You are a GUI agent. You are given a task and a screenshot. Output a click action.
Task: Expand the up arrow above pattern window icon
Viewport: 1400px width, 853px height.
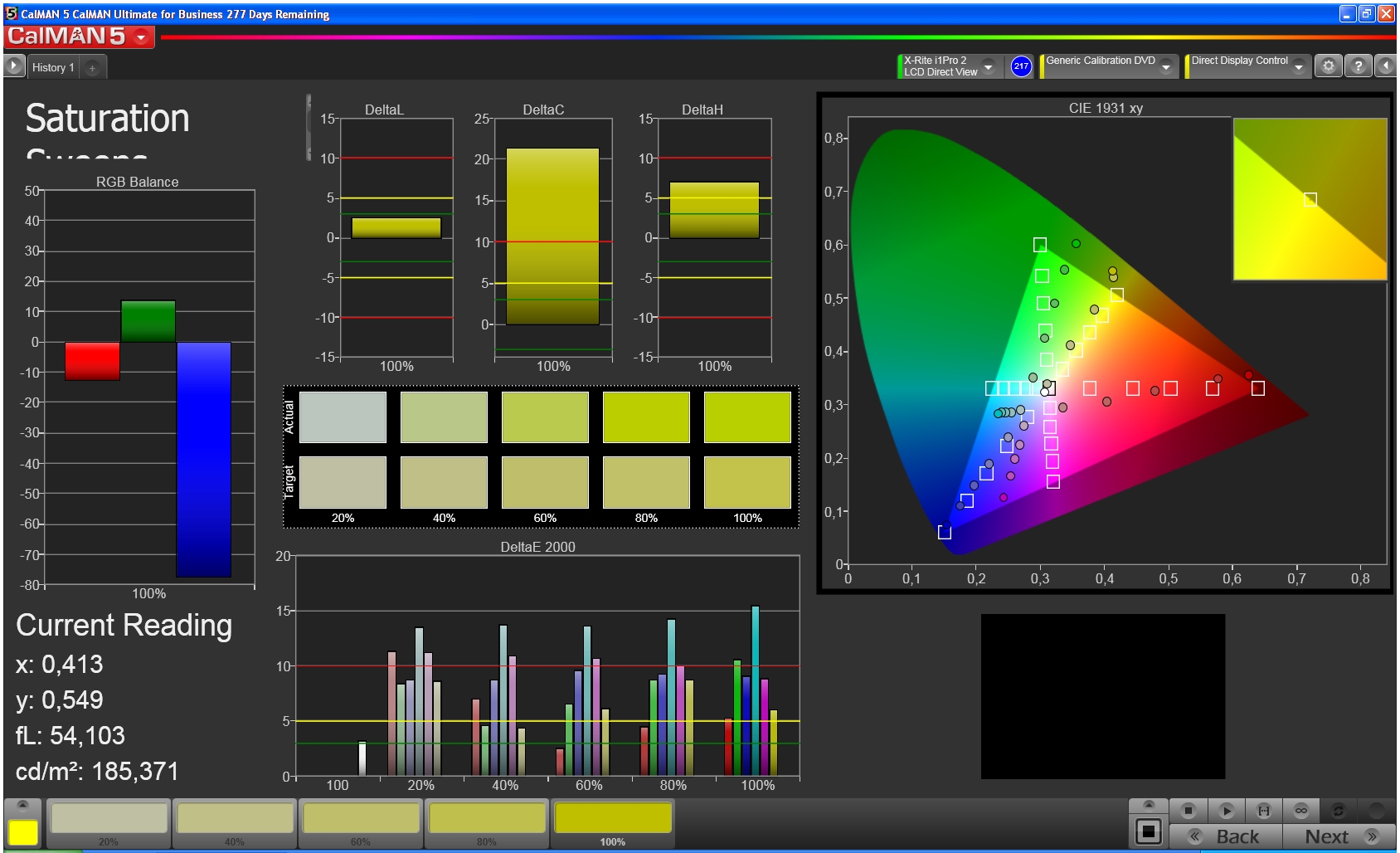pyautogui.click(x=1149, y=805)
